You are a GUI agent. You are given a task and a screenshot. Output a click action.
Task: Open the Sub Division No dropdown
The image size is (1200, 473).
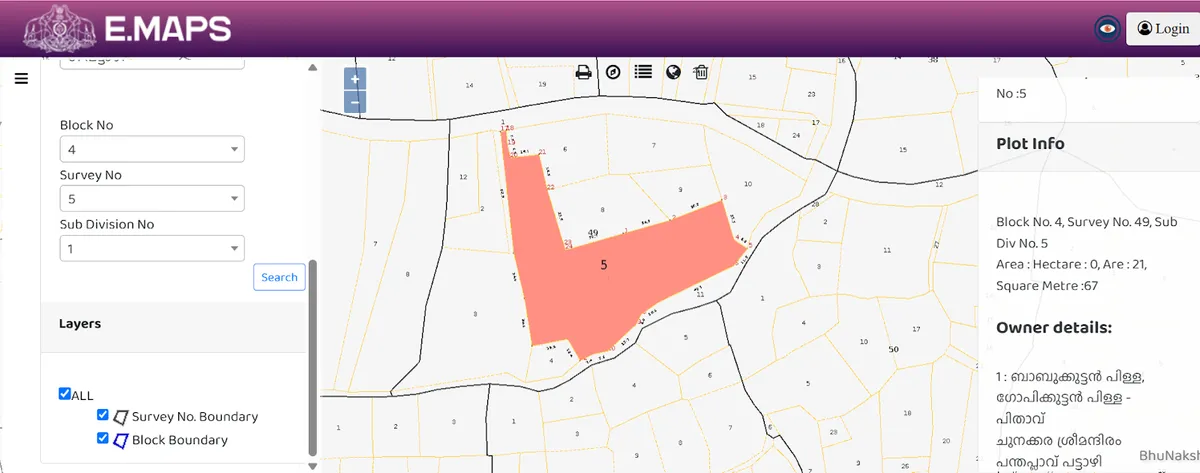point(152,248)
